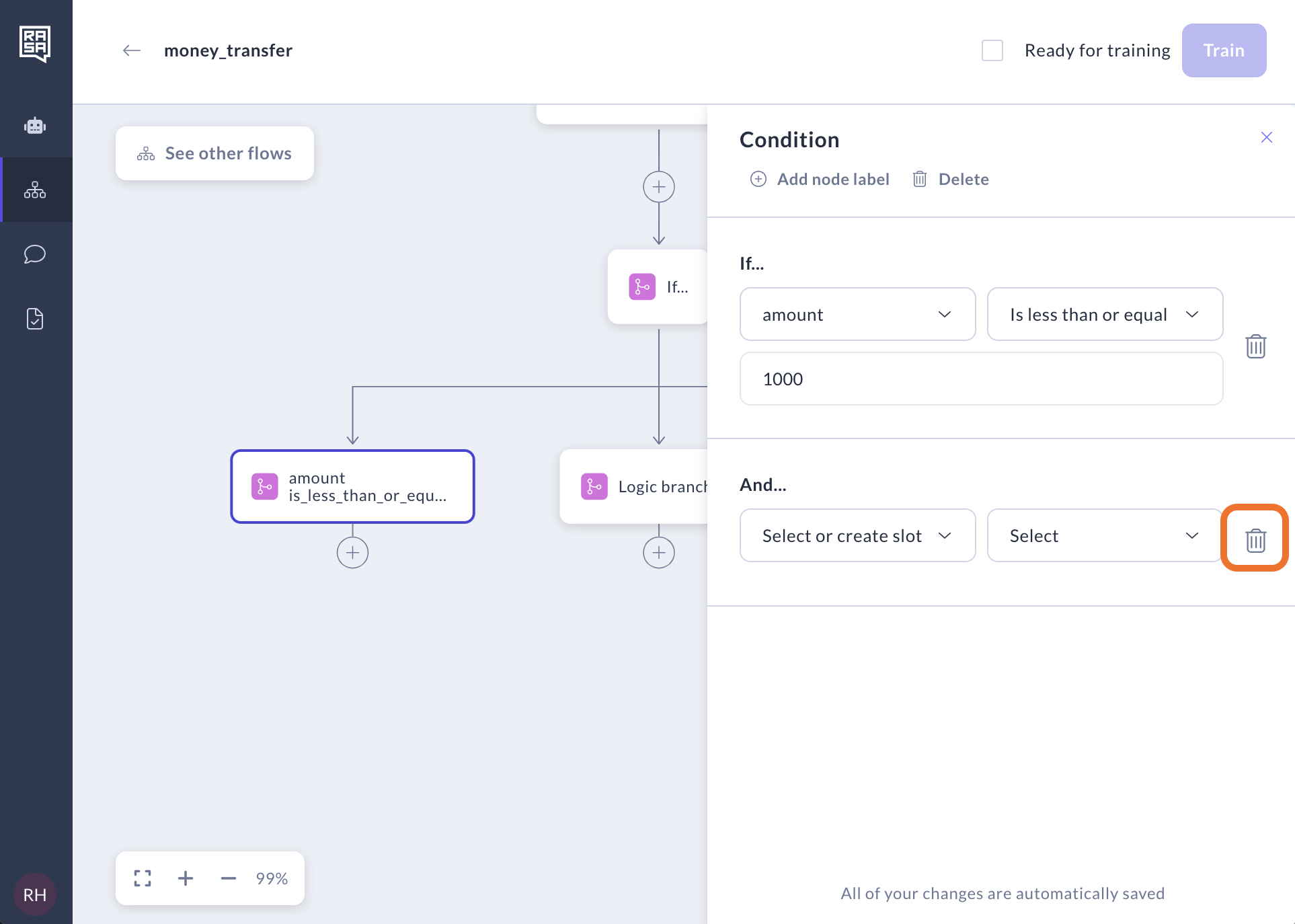Delete the And condition row trash icon

pyautogui.click(x=1255, y=539)
